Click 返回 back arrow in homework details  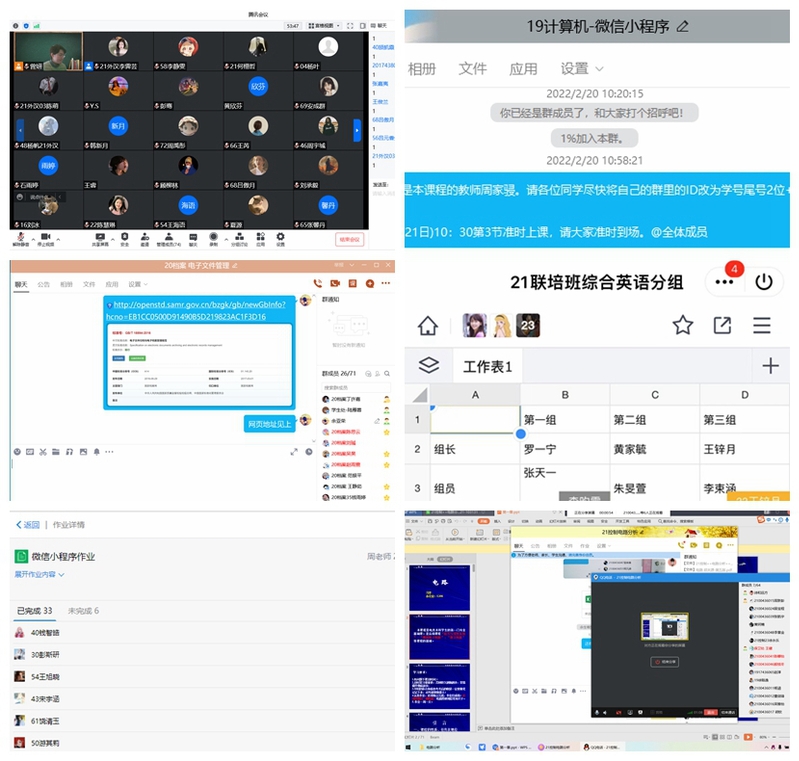pyautogui.click(x=27, y=524)
